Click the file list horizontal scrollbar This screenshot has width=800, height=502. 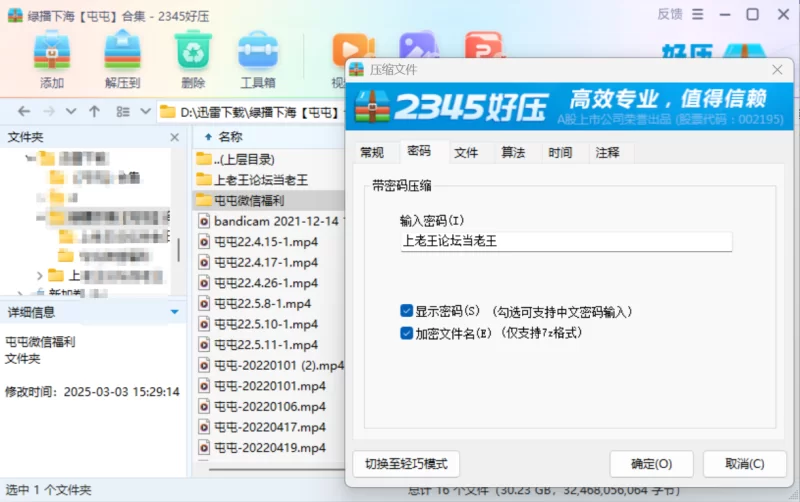276,468
